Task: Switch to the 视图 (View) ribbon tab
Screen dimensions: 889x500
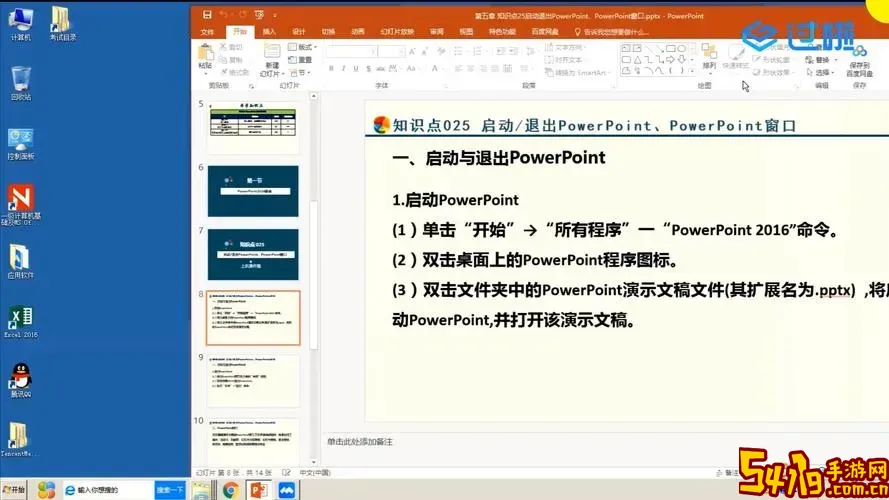Action: pyautogui.click(x=466, y=32)
